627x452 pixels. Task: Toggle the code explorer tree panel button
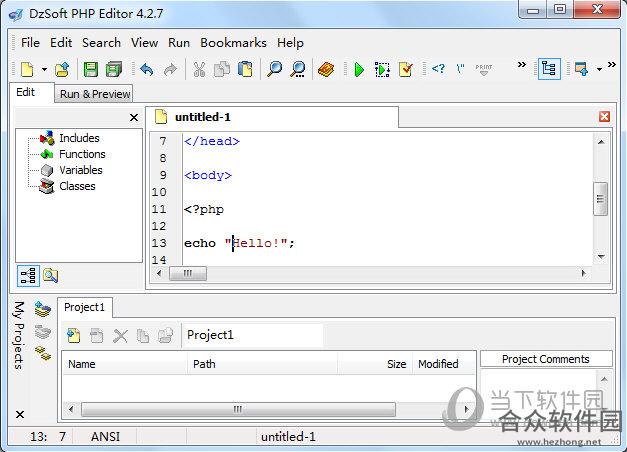[549, 69]
